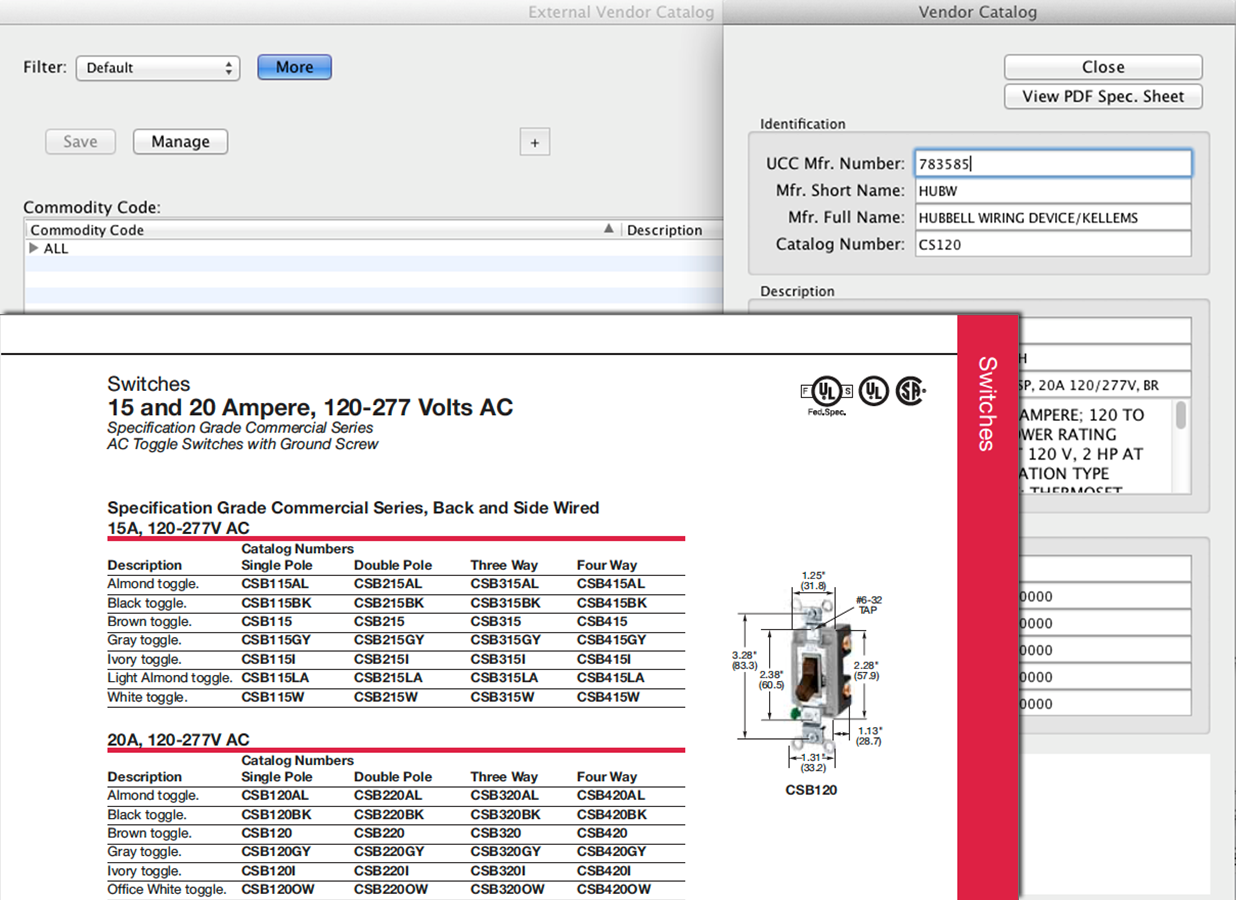Close the Vendor Catalog panel

pyautogui.click(x=1103, y=66)
